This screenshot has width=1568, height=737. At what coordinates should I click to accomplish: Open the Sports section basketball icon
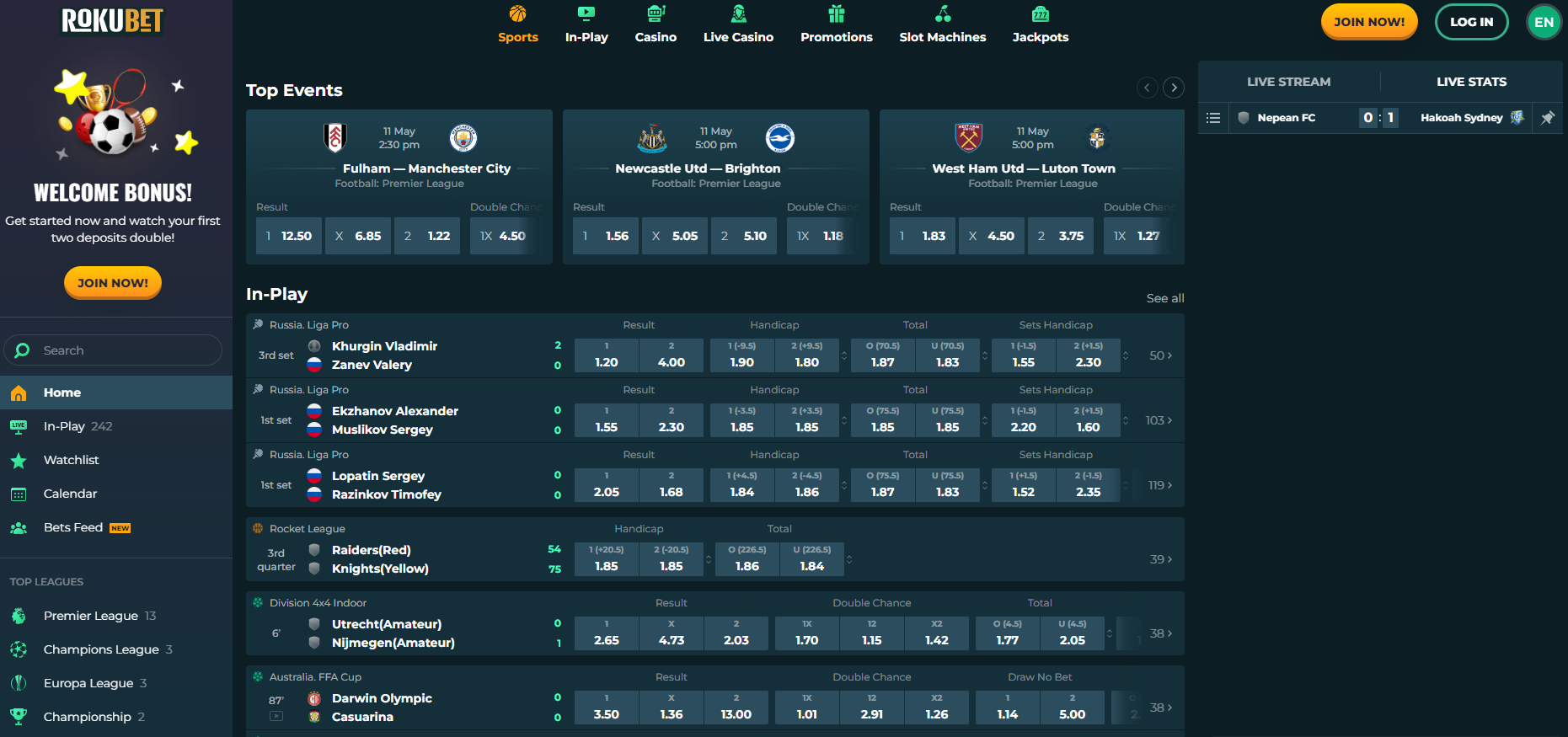coord(517,13)
